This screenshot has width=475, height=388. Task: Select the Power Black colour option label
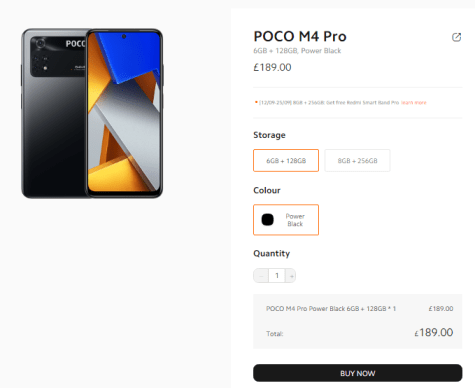pyautogui.click(x=295, y=220)
